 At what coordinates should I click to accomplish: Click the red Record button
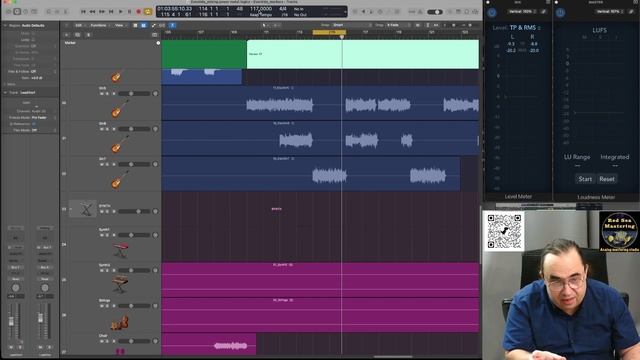pos(138,12)
